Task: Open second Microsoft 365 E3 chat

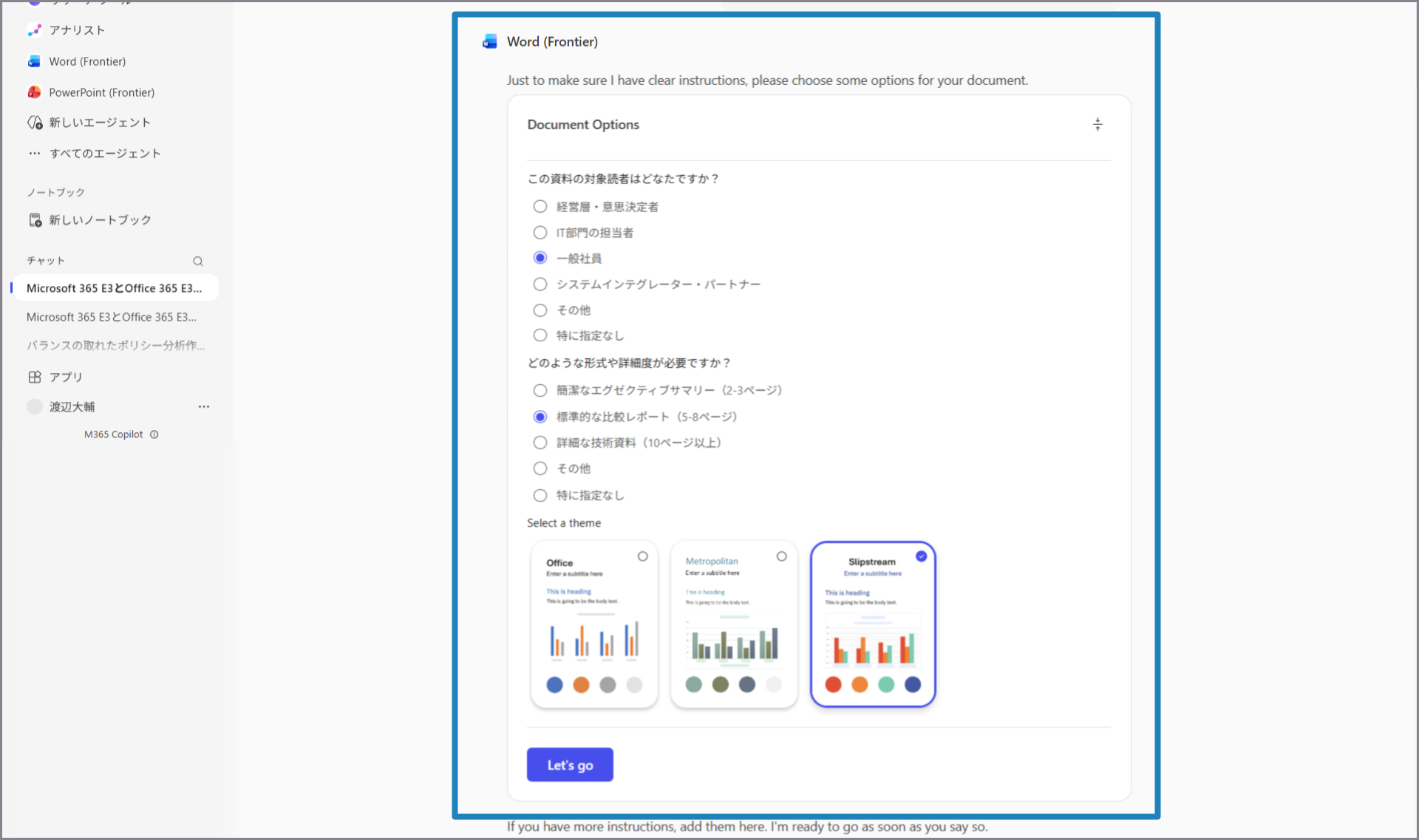Action: click(112, 317)
